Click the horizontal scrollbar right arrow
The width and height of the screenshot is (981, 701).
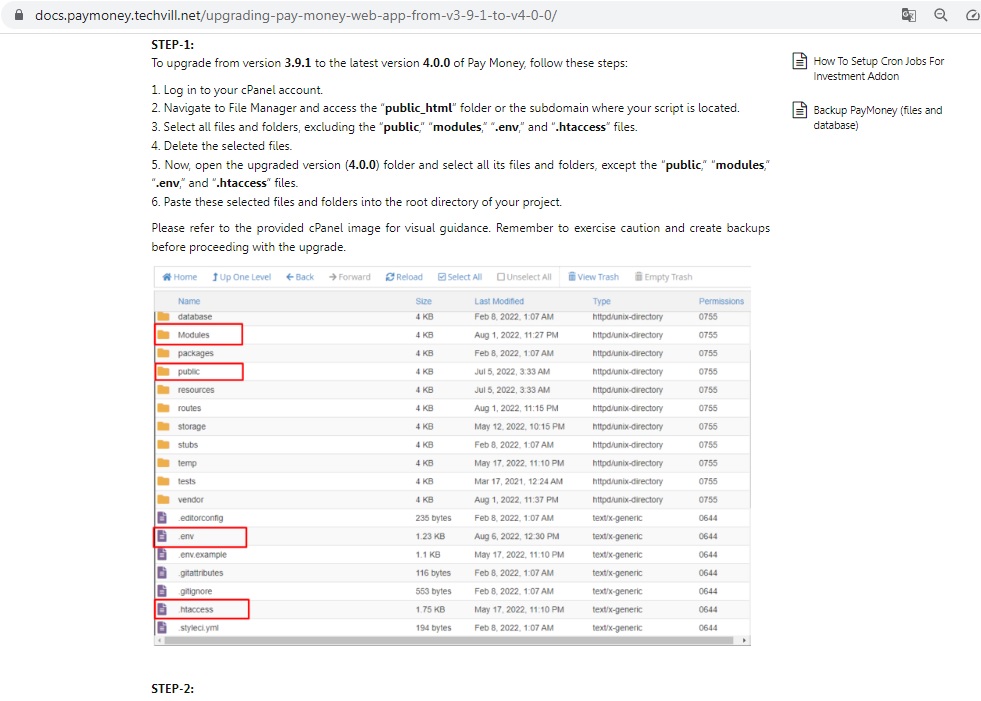tap(744, 640)
